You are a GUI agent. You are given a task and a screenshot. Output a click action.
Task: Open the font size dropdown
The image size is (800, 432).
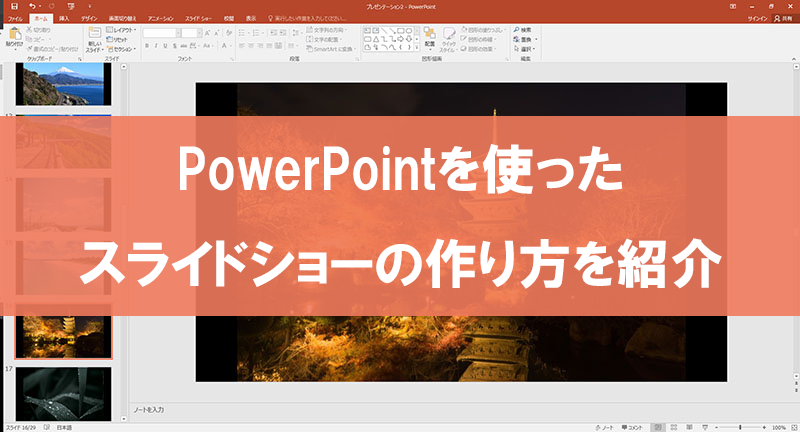point(201,33)
